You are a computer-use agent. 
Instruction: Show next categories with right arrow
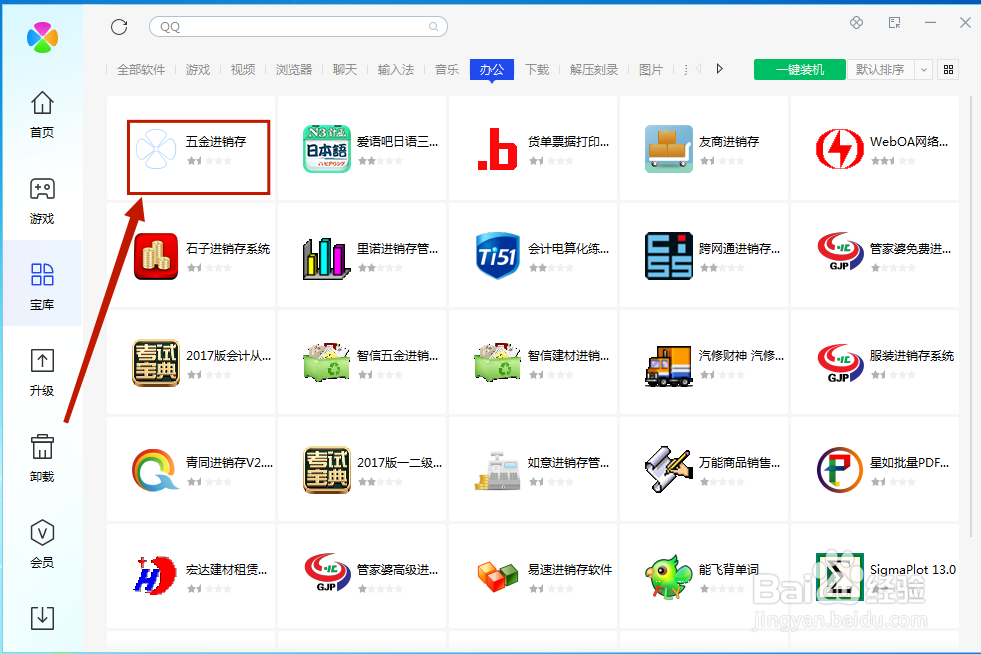point(719,69)
